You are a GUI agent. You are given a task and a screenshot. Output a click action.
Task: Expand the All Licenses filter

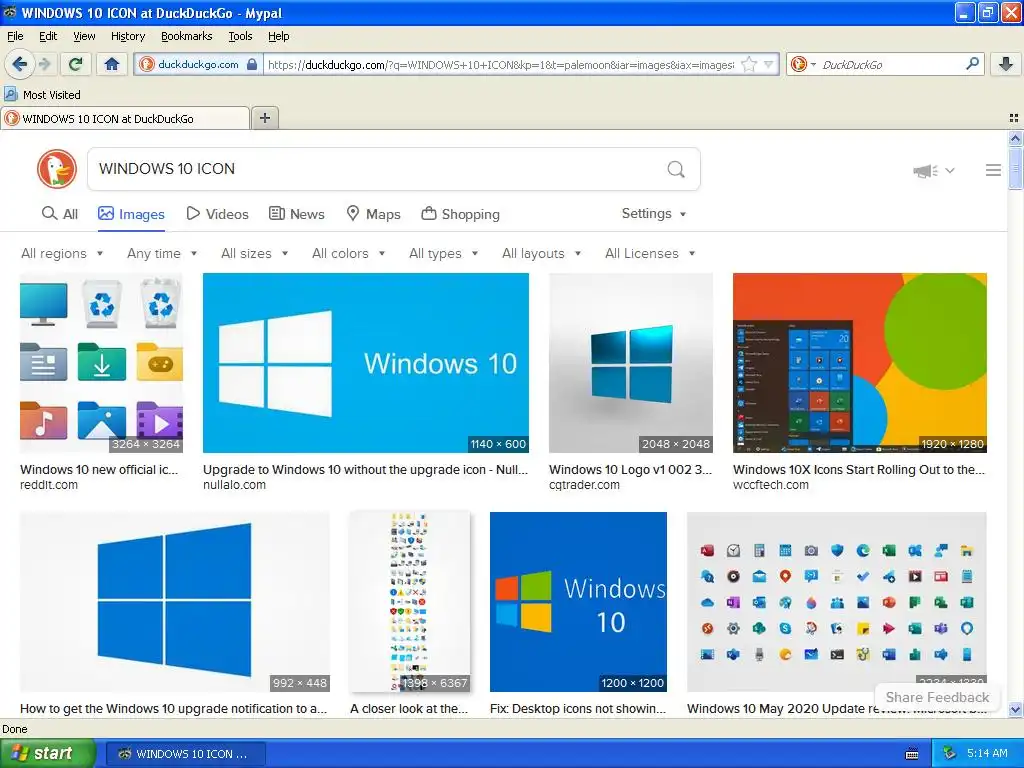650,253
